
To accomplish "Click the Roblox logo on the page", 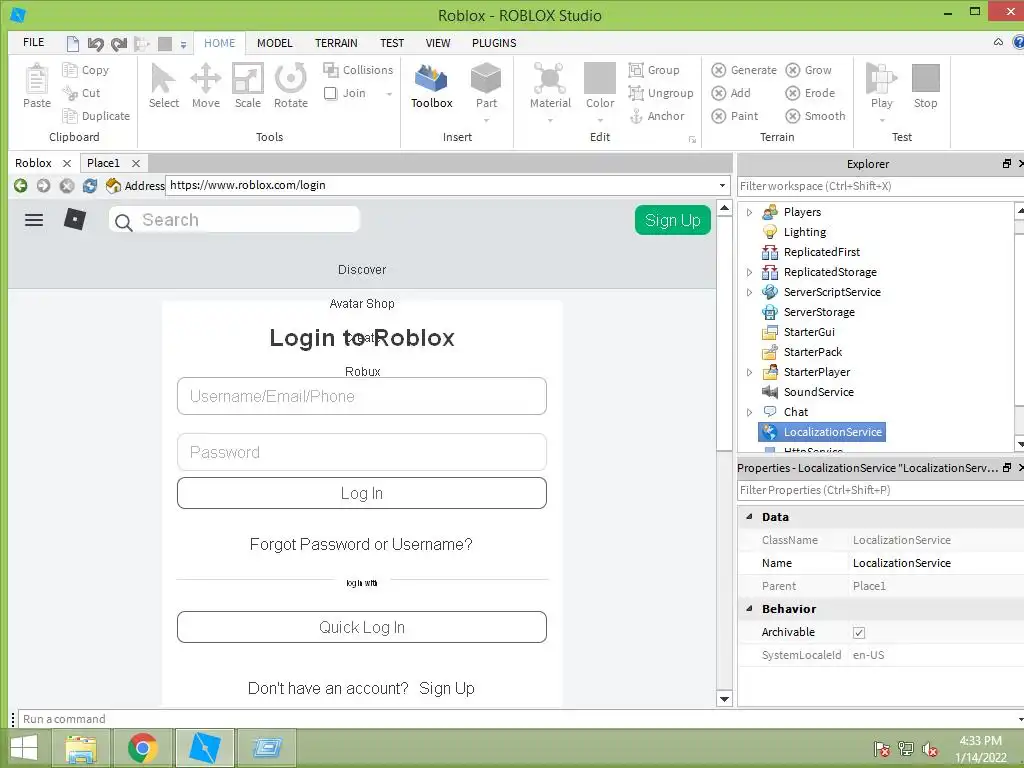I will click(74, 219).
